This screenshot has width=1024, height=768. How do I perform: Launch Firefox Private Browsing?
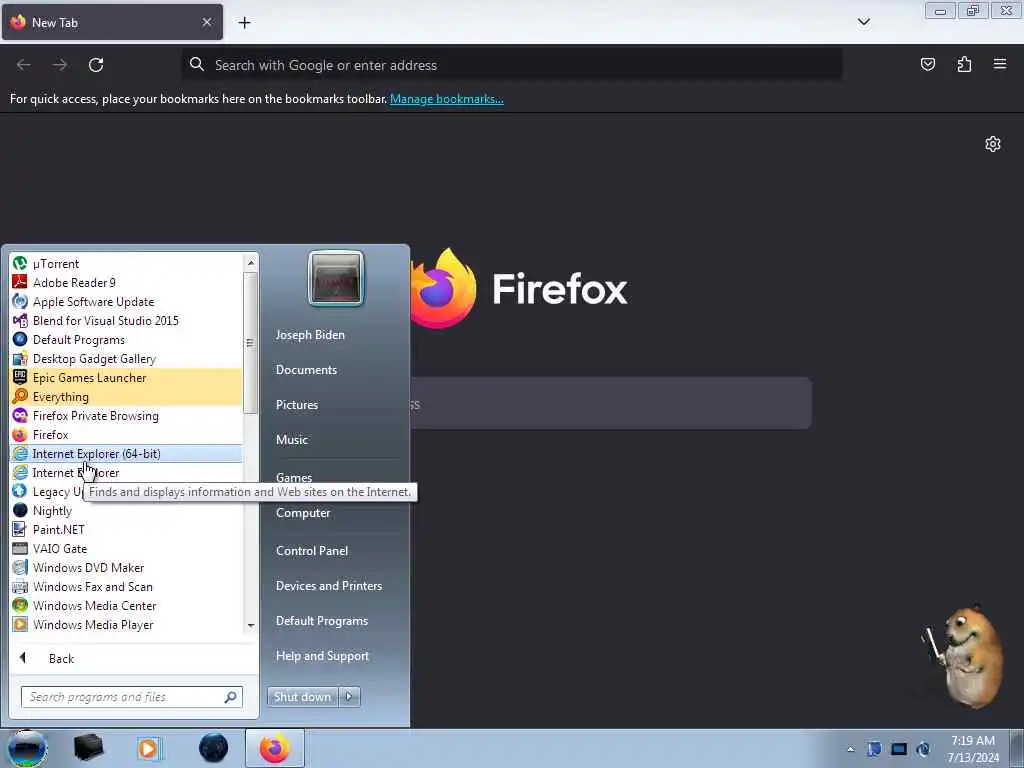(126, 415)
